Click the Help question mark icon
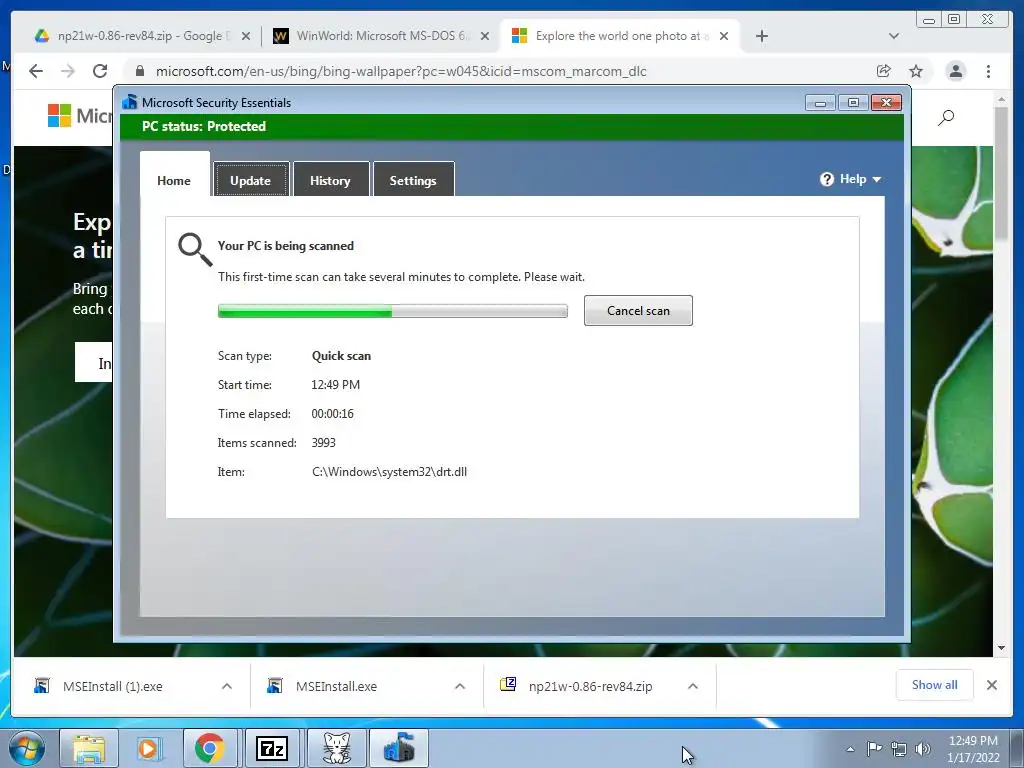 (827, 179)
